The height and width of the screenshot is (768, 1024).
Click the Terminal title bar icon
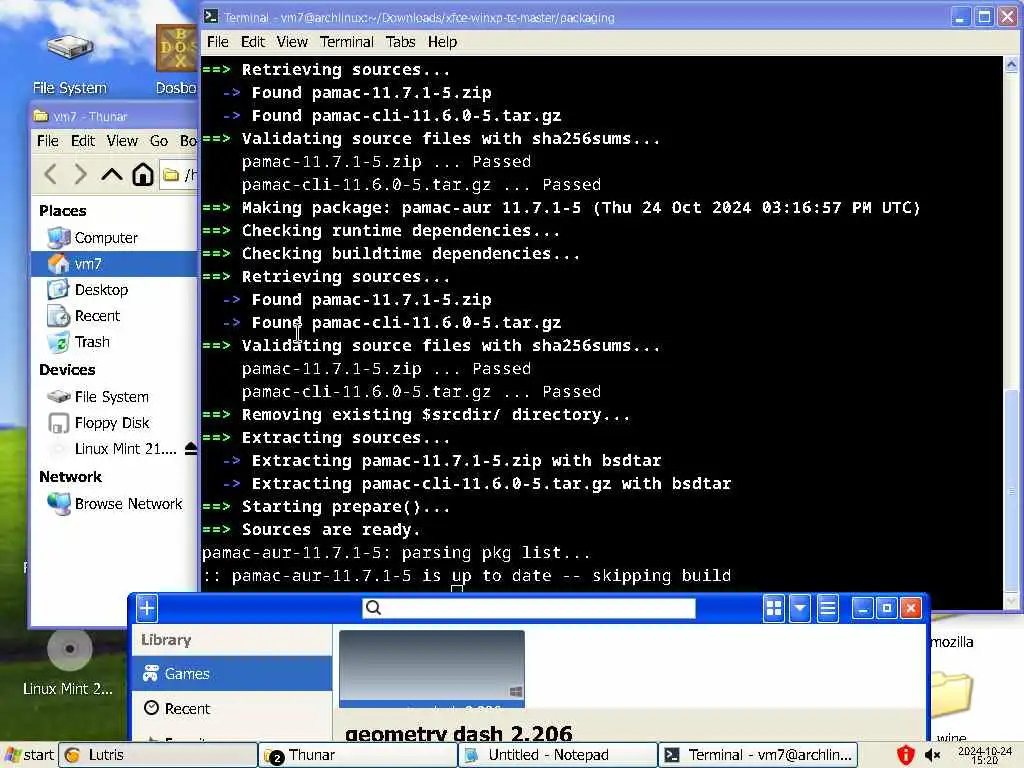tap(211, 16)
